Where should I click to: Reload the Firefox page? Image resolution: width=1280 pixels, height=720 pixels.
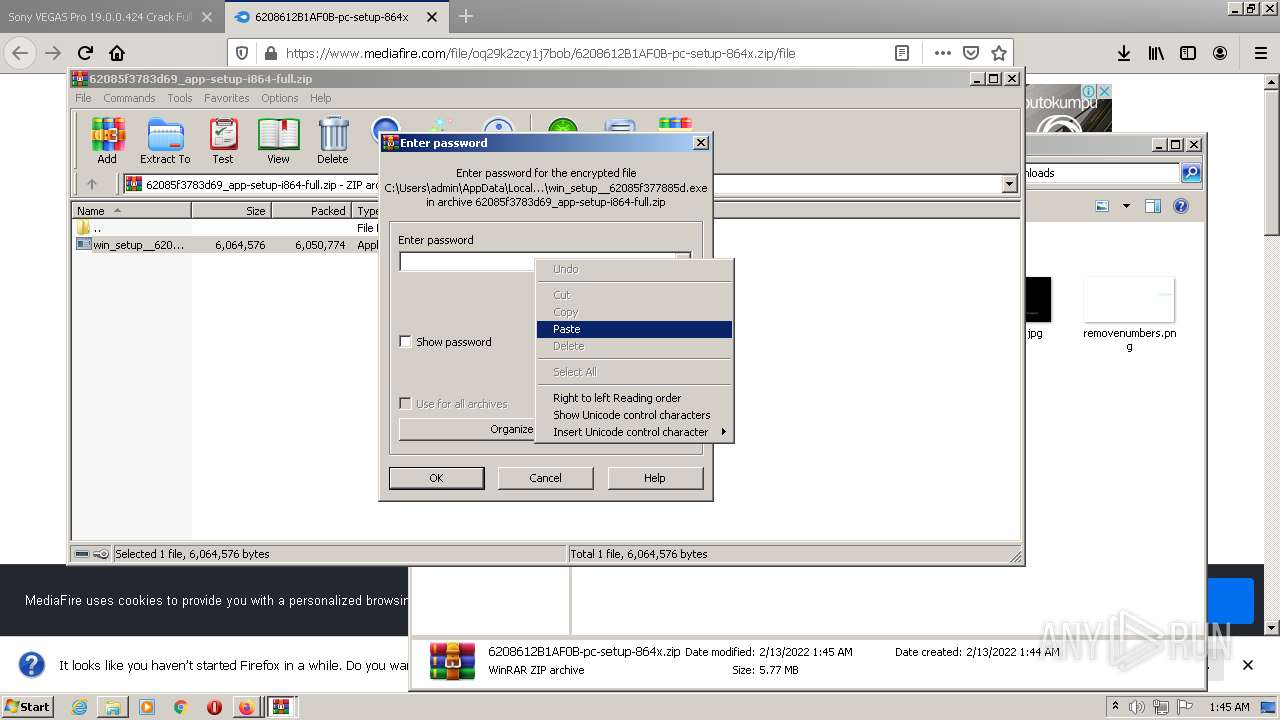pyautogui.click(x=85, y=53)
